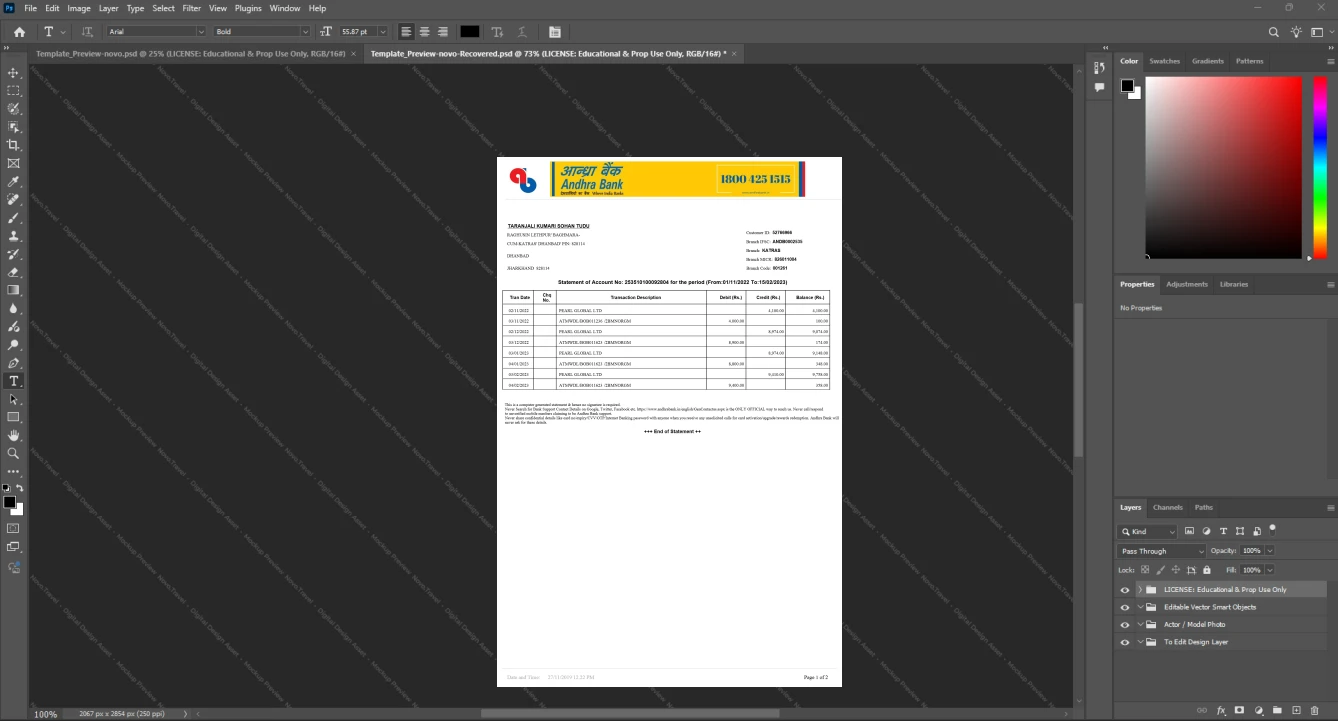1338x721 pixels.
Task: Hide the LICENSE: Educational layer group
Action: click(x=1125, y=590)
